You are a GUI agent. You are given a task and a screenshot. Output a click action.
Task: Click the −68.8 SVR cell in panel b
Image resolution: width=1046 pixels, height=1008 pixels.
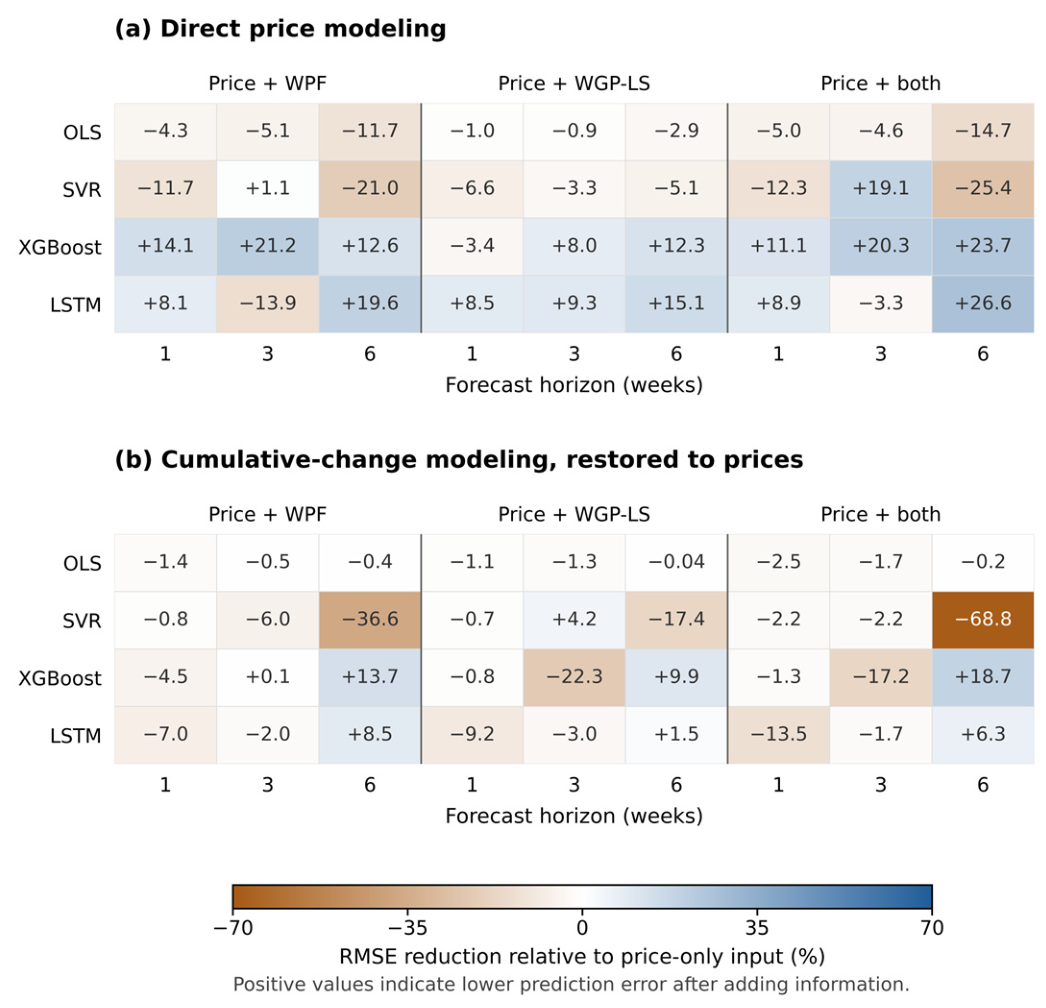click(x=983, y=620)
